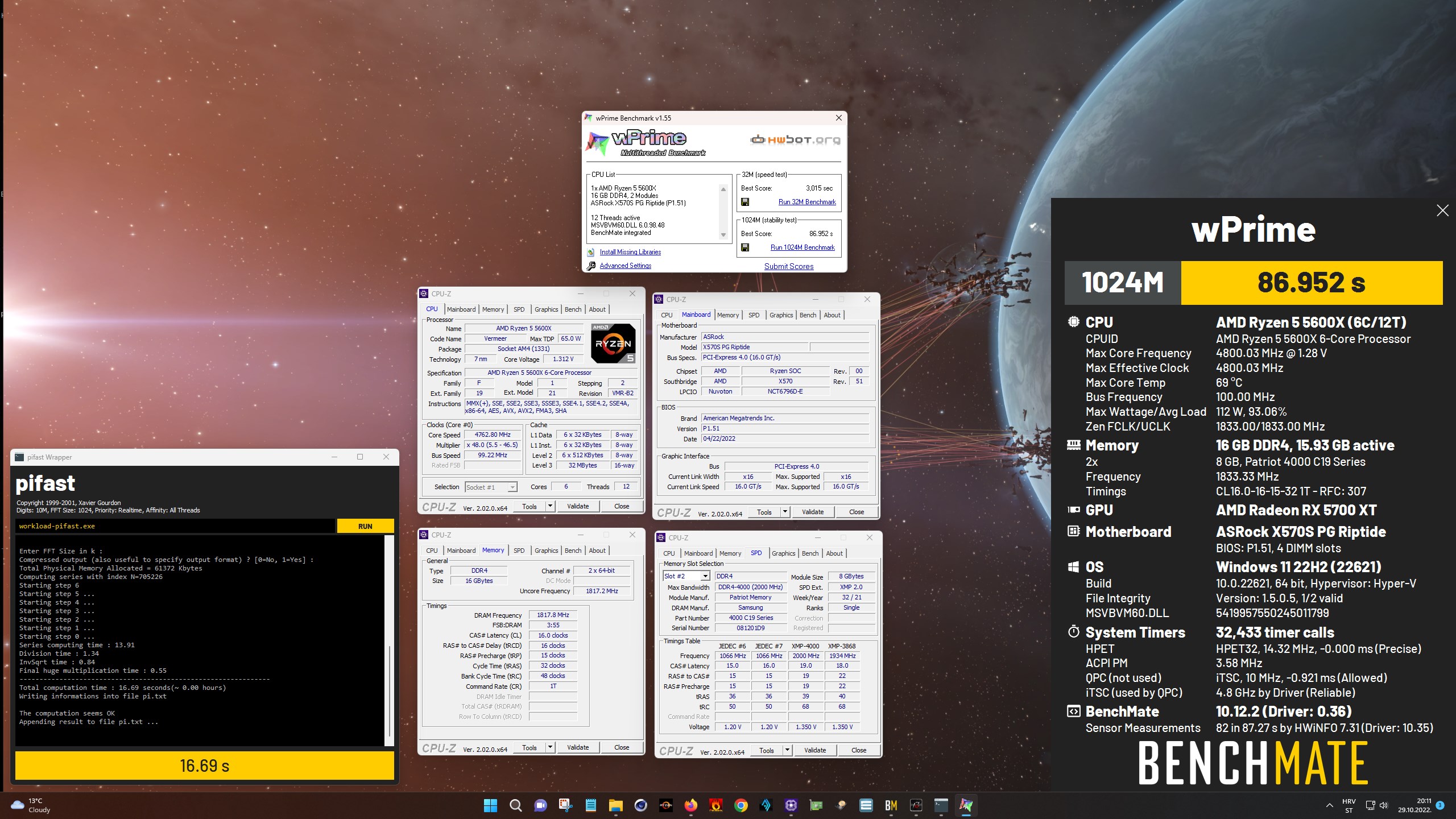Image resolution: width=1456 pixels, height=819 pixels.
Task: Open the notification center badge
Action: point(1440,805)
